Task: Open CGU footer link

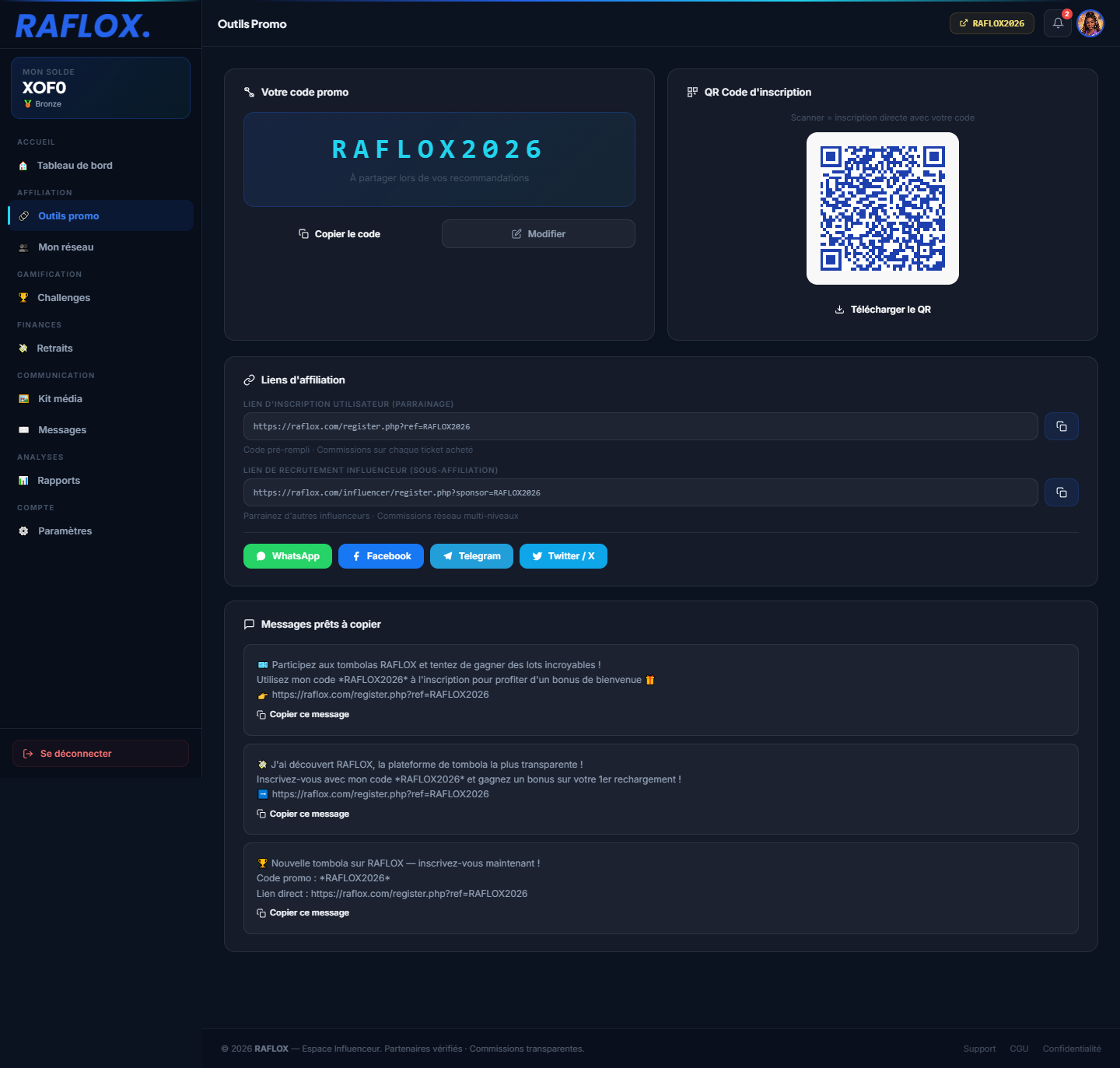Action: [1019, 1049]
